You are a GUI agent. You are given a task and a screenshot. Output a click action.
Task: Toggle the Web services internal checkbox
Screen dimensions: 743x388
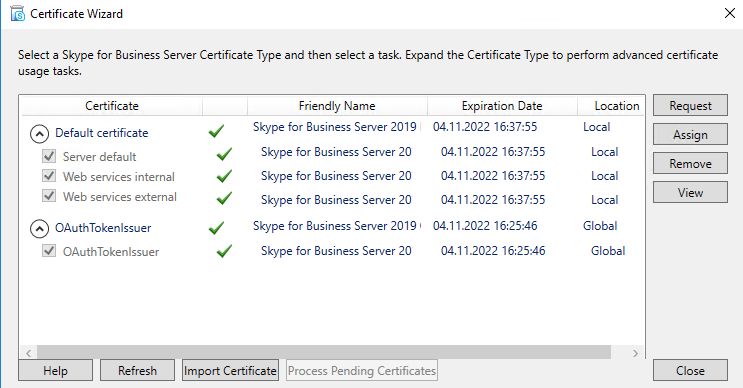coord(49,176)
